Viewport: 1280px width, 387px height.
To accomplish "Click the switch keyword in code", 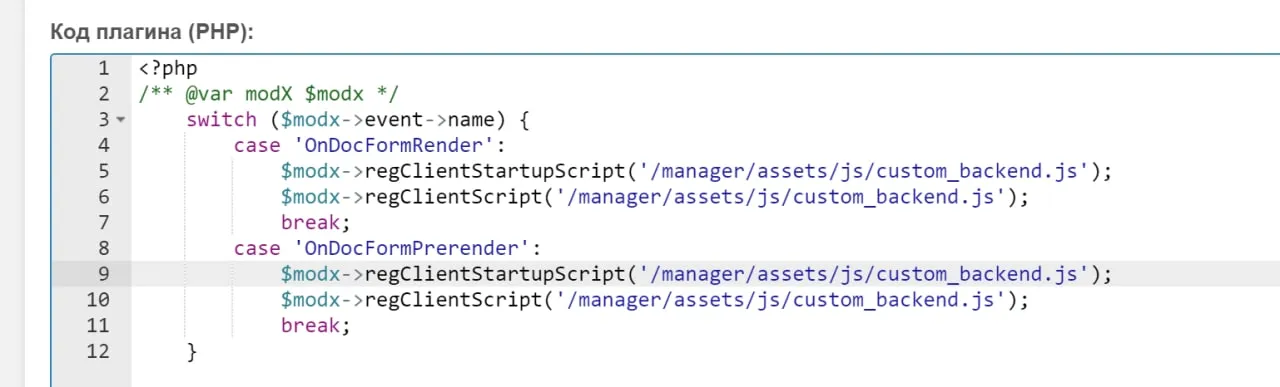I will click(x=221, y=120).
